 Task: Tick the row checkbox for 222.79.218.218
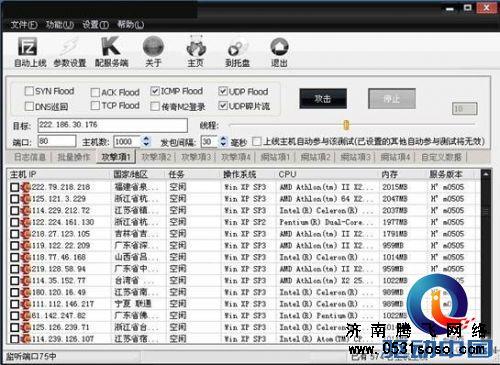click(x=14, y=187)
